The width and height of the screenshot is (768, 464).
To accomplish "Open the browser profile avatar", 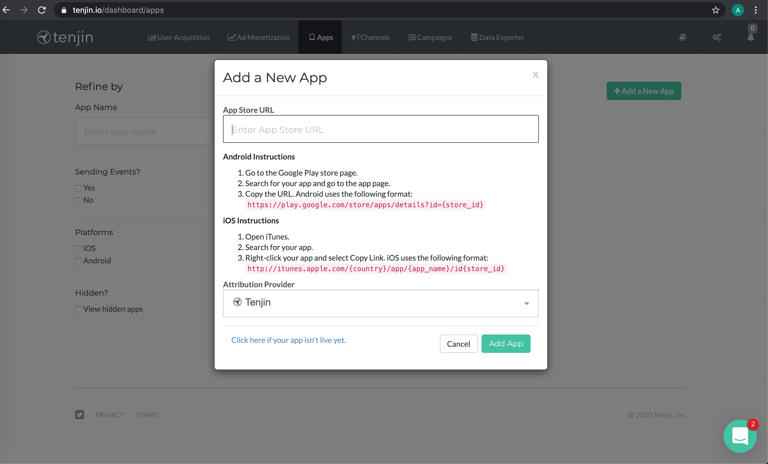I will click(738, 10).
